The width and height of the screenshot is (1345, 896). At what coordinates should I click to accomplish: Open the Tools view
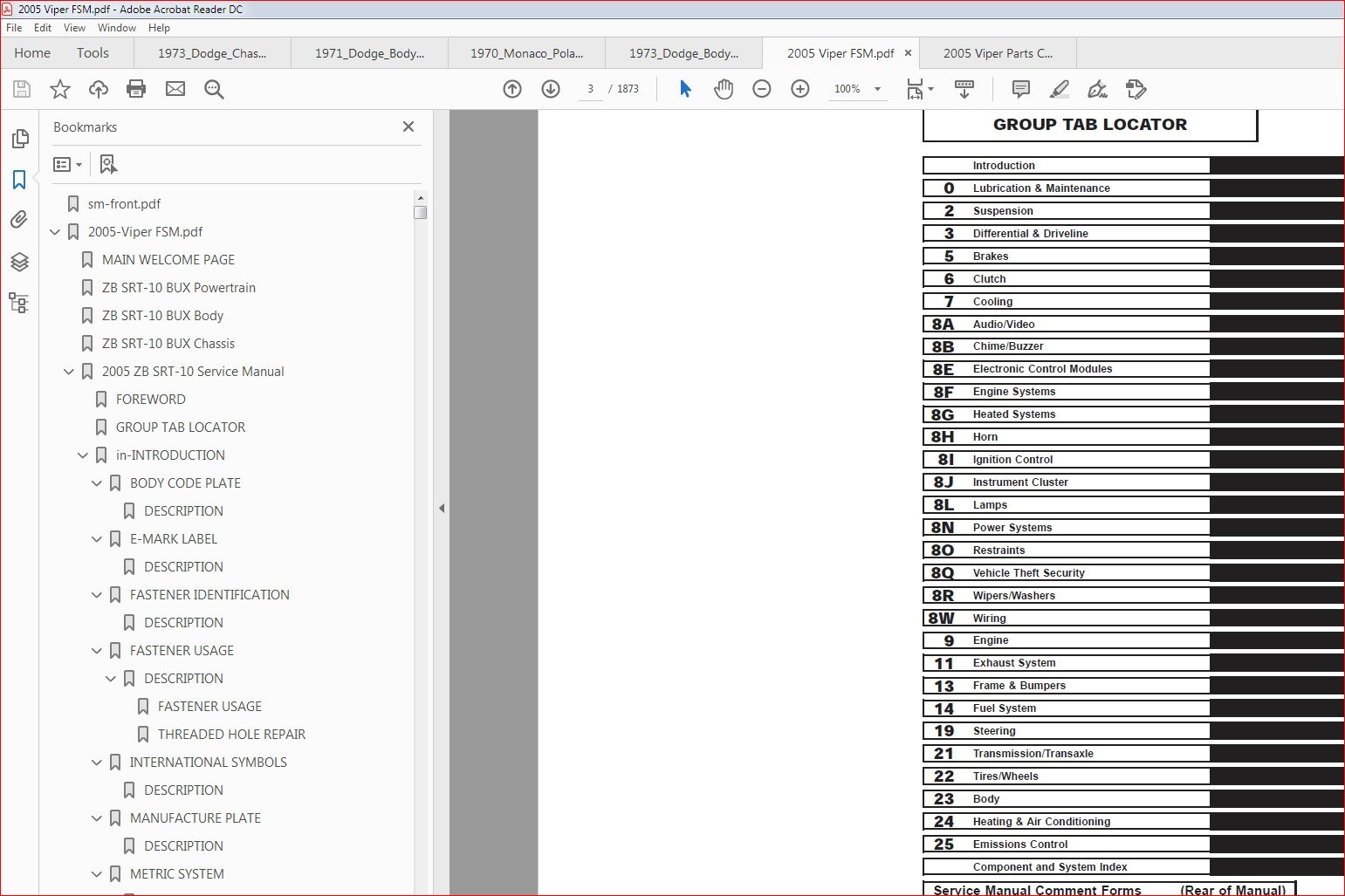[x=93, y=53]
